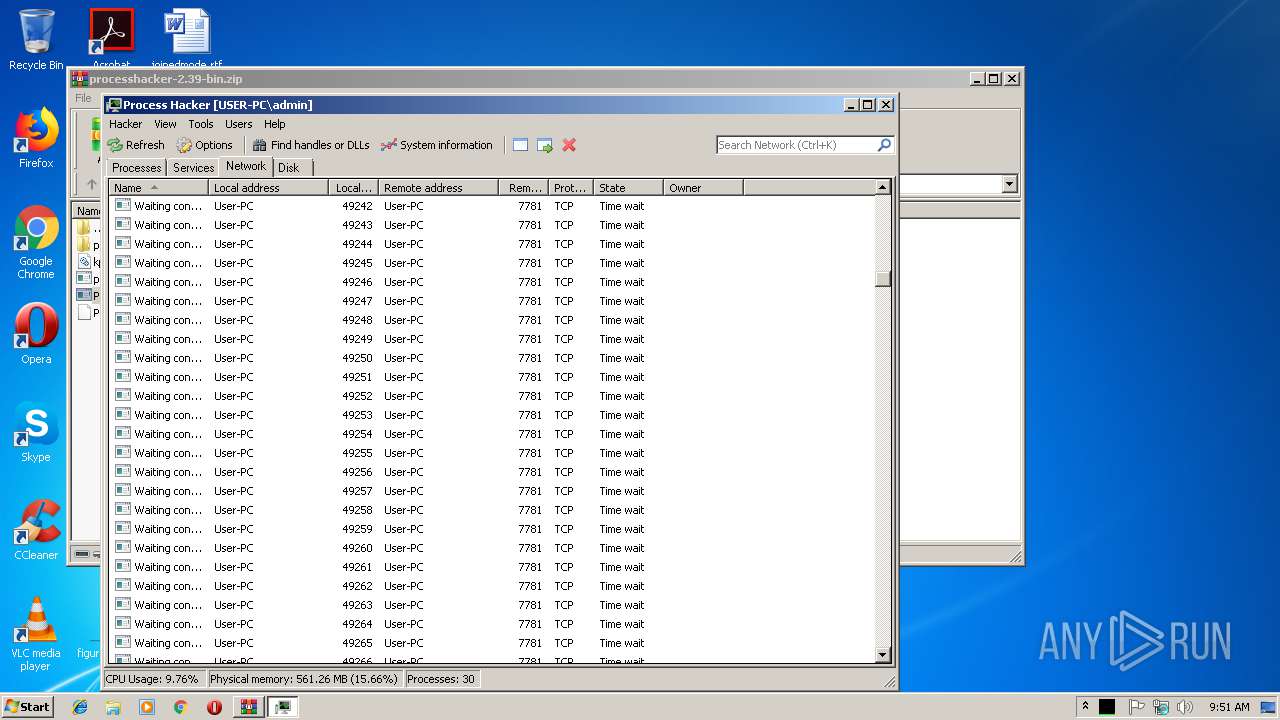1280x720 pixels.
Task: Expand hidden system tray icons arrow
Action: click(x=1086, y=707)
